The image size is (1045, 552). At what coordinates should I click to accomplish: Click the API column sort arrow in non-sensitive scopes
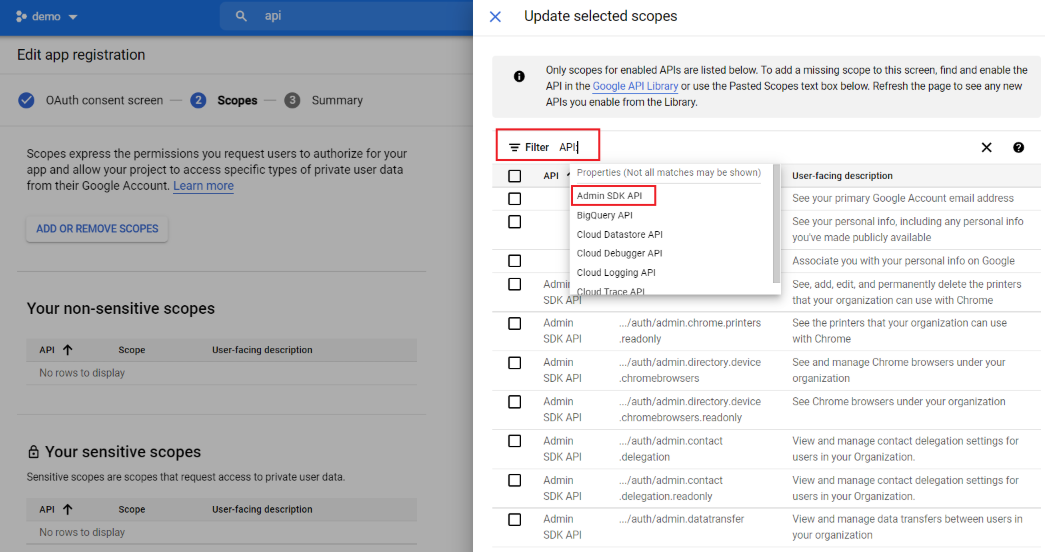[67, 350]
